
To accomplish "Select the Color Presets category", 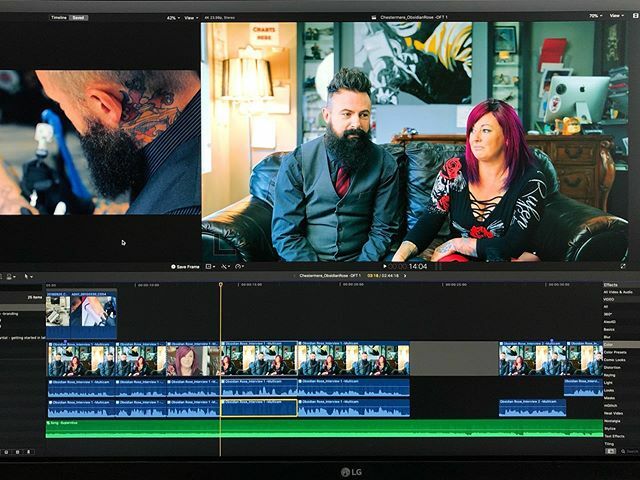I will point(615,352).
